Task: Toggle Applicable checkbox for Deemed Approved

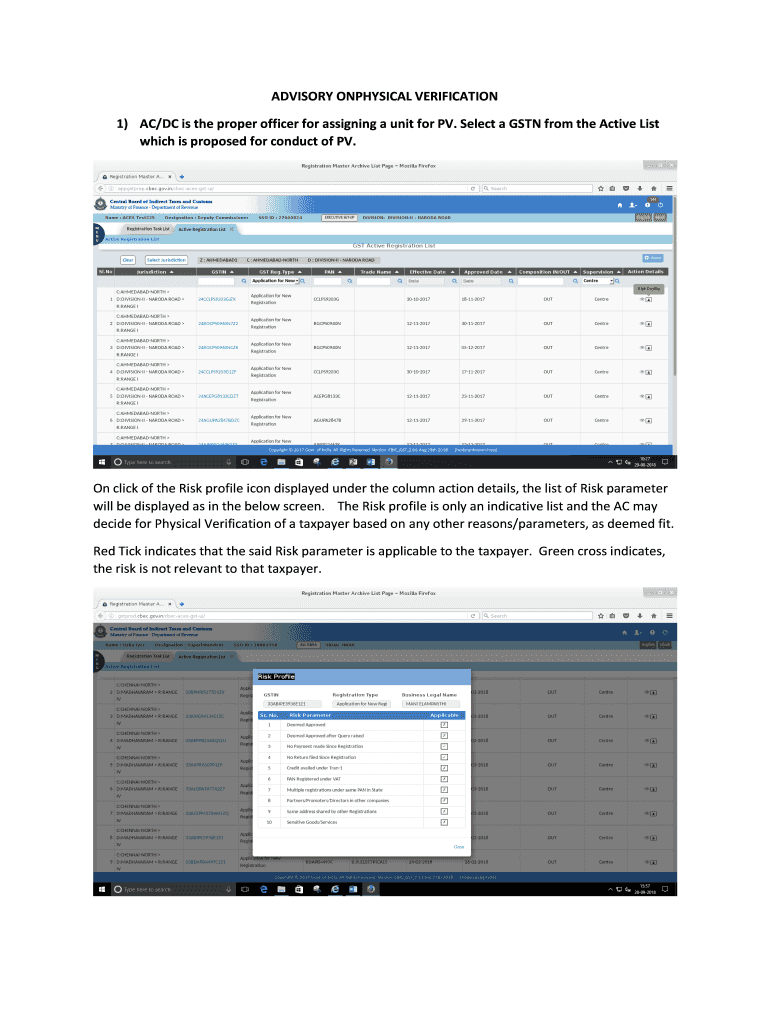Action: point(443,723)
